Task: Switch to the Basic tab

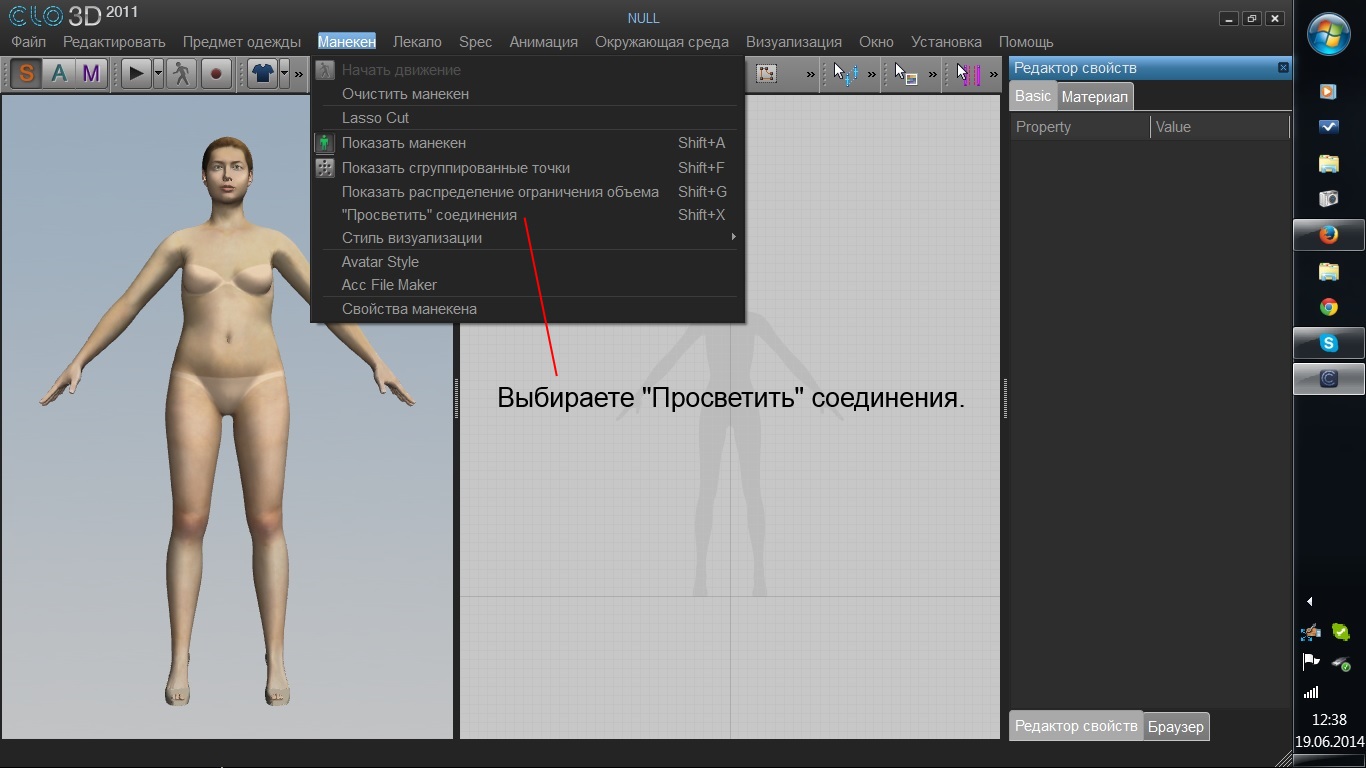Action: point(1033,96)
